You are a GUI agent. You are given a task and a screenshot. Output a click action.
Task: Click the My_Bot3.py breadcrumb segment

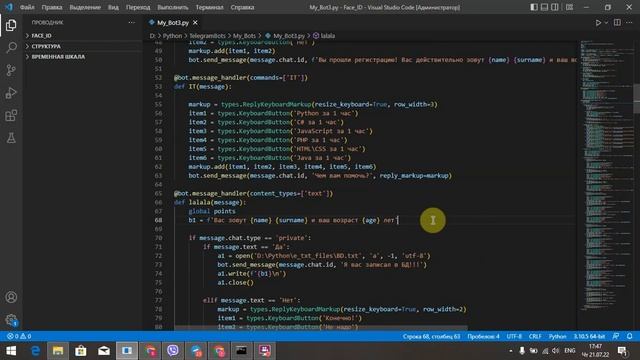click(x=285, y=36)
